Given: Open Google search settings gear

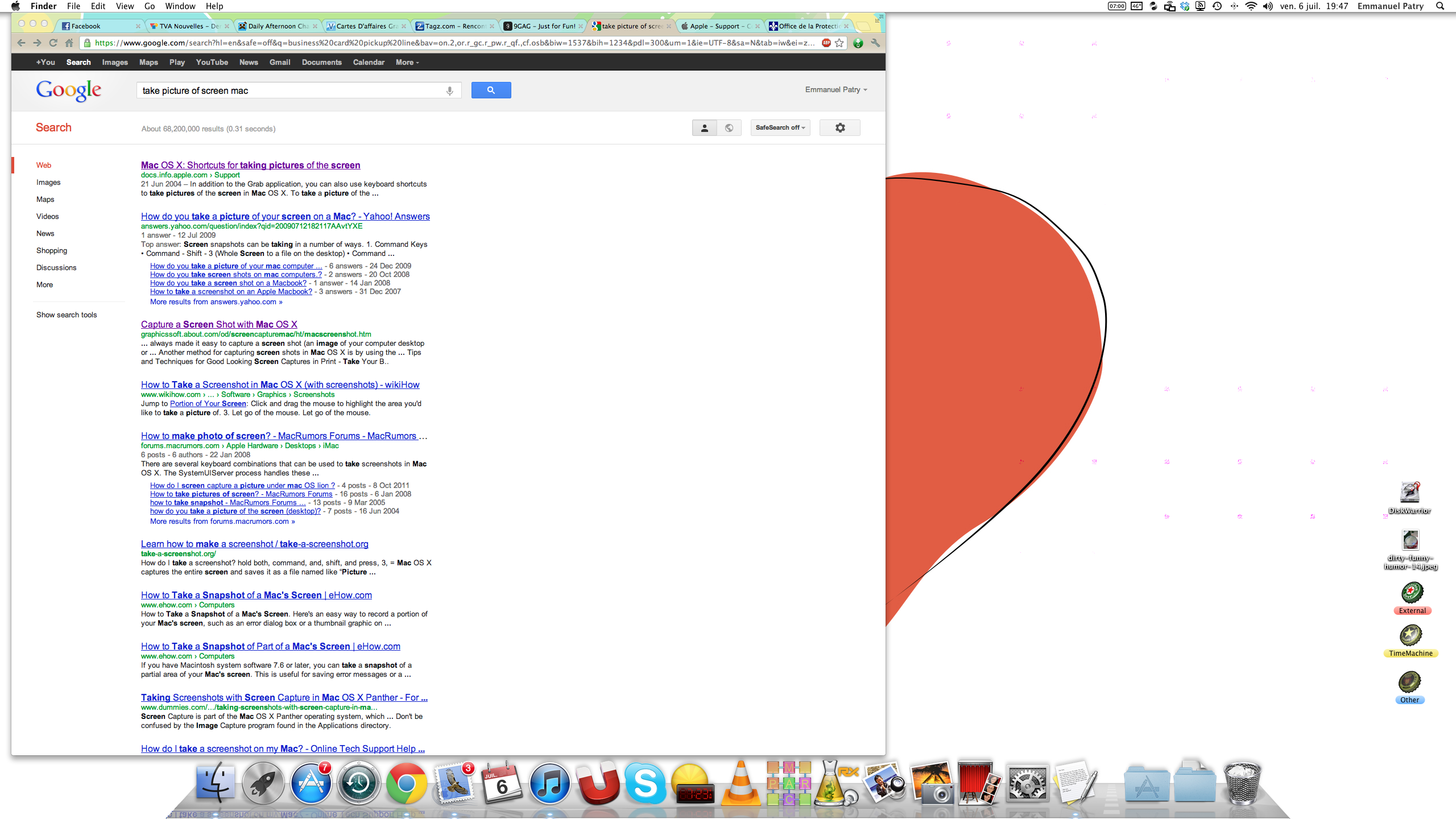Looking at the screenshot, I should tap(839, 128).
